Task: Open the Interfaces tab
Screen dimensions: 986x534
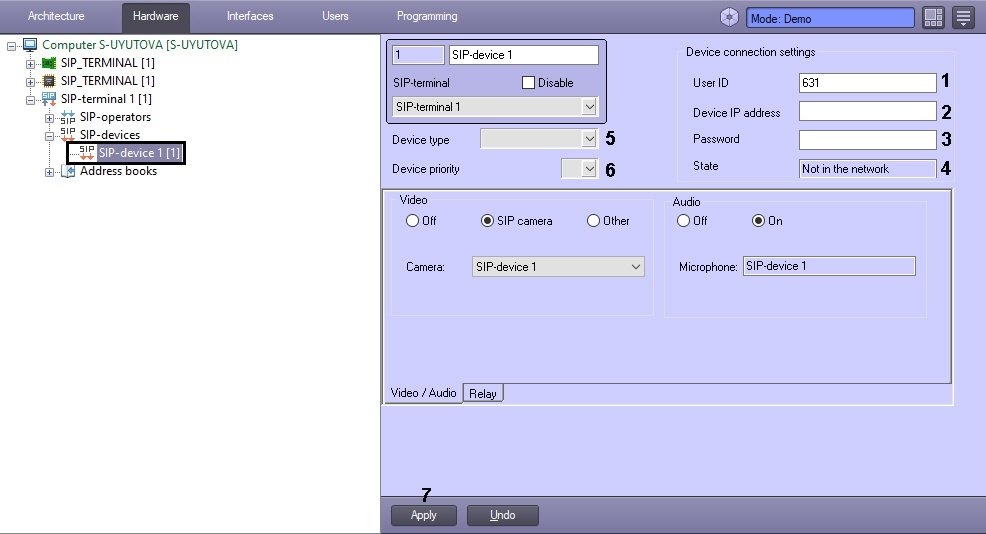Action: coord(250,16)
